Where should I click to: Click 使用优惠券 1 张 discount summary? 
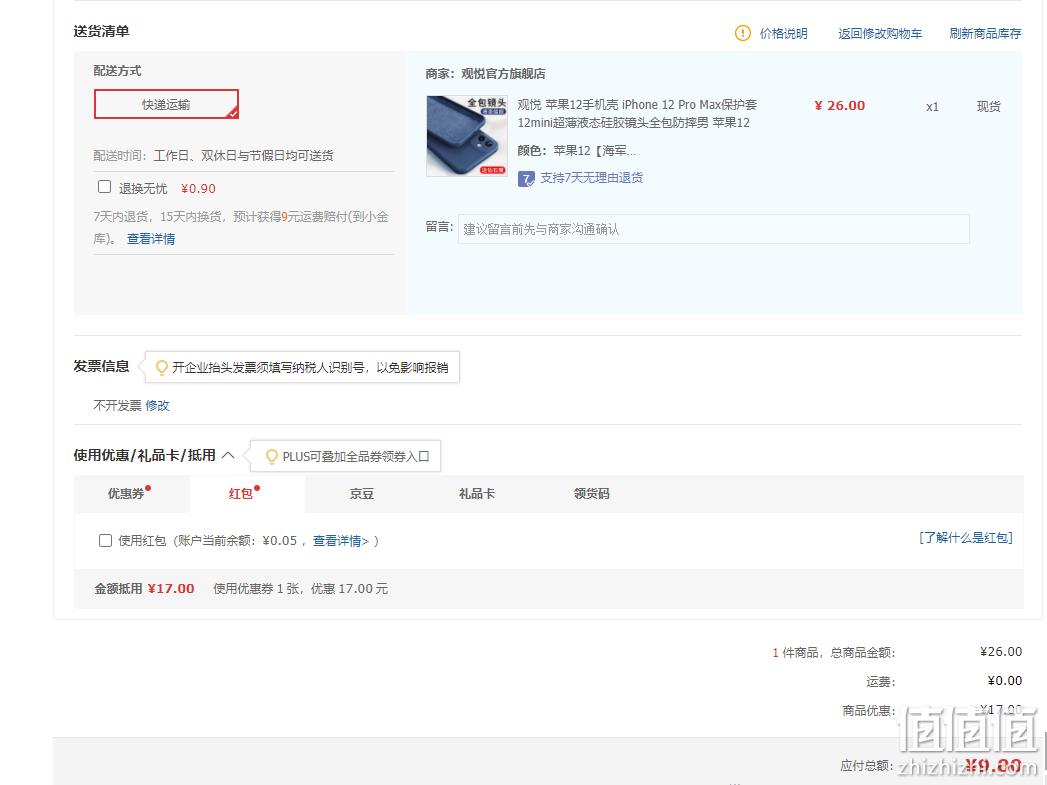pos(300,589)
